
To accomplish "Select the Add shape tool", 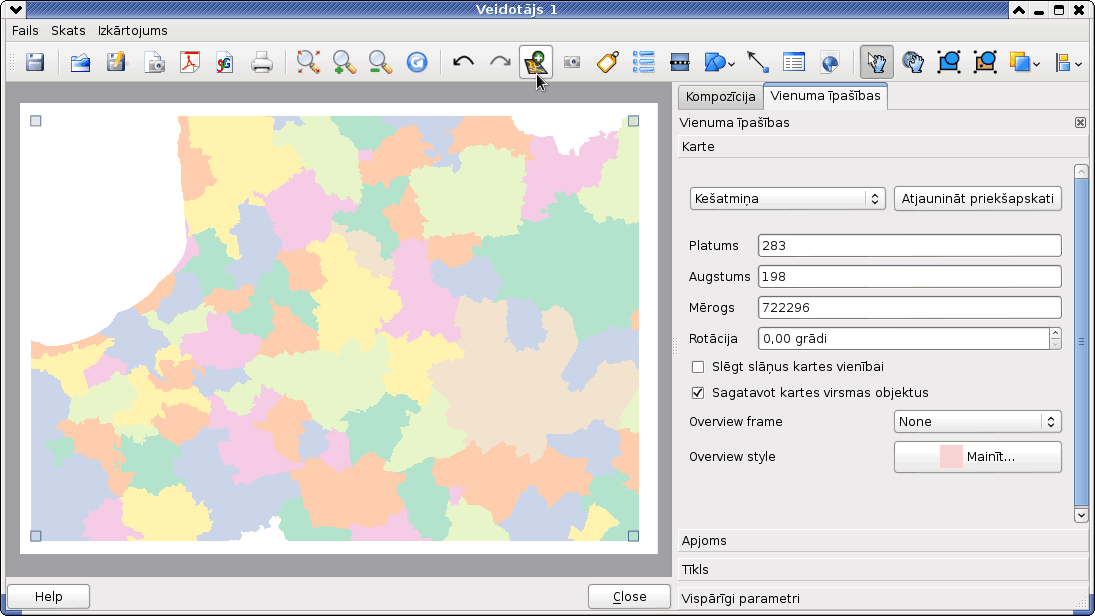I will point(714,62).
